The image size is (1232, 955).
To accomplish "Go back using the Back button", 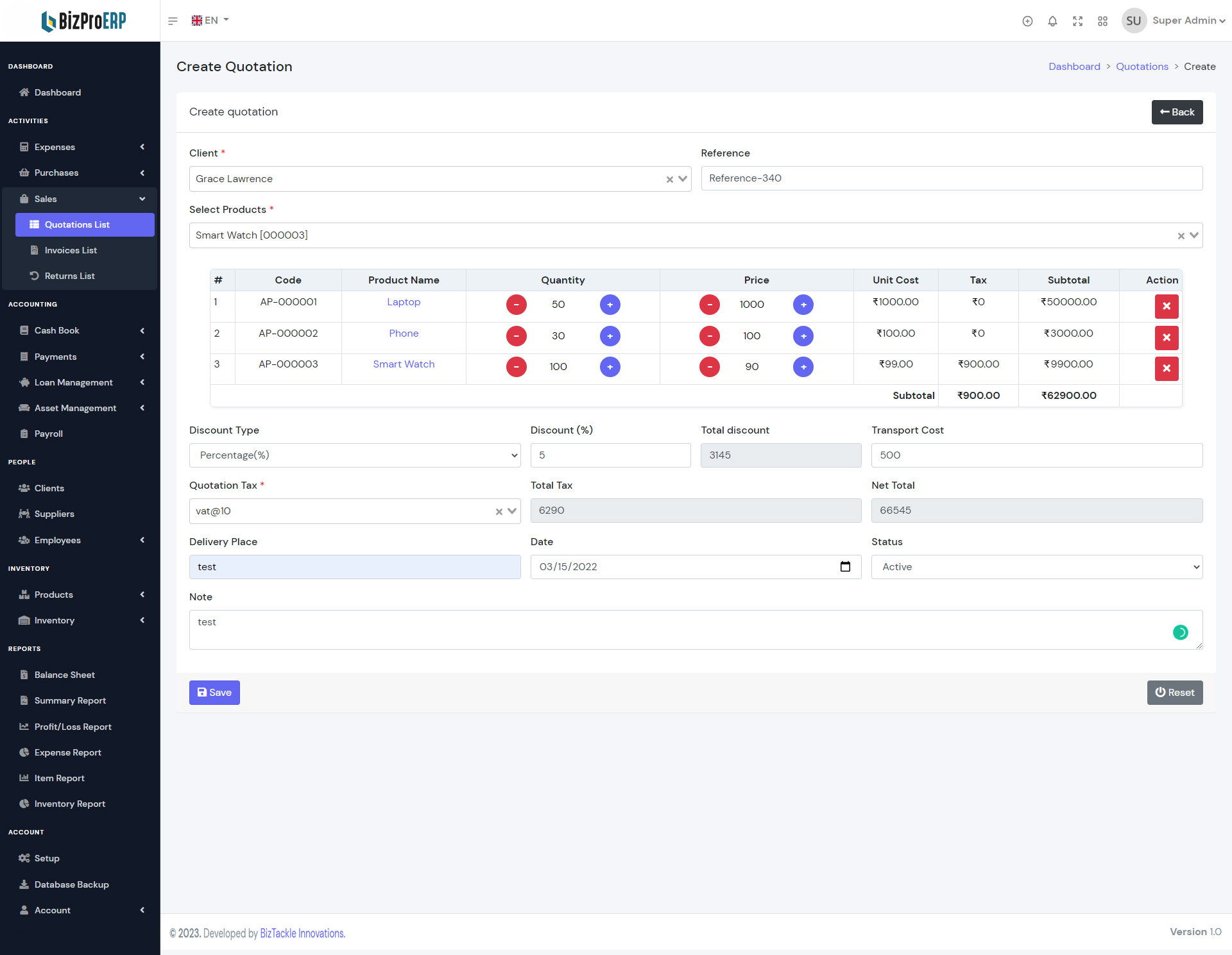I will pos(1176,112).
